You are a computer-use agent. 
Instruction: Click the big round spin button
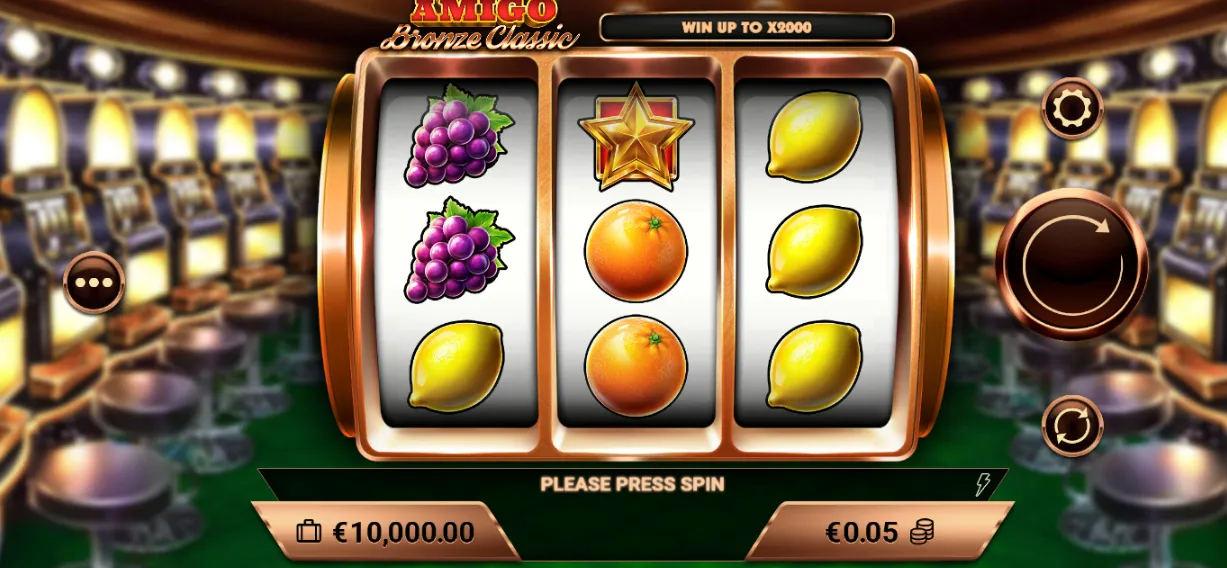click(x=1072, y=264)
